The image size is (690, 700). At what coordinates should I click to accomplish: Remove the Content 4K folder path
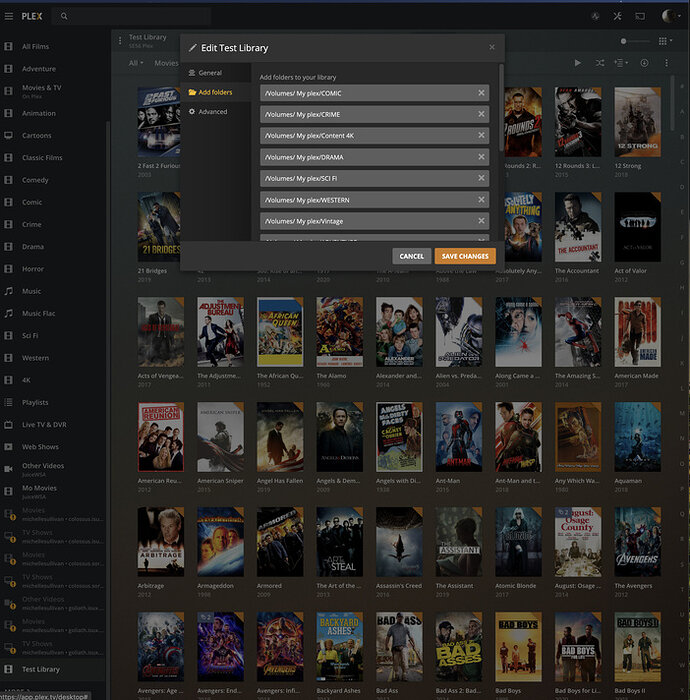click(x=481, y=136)
